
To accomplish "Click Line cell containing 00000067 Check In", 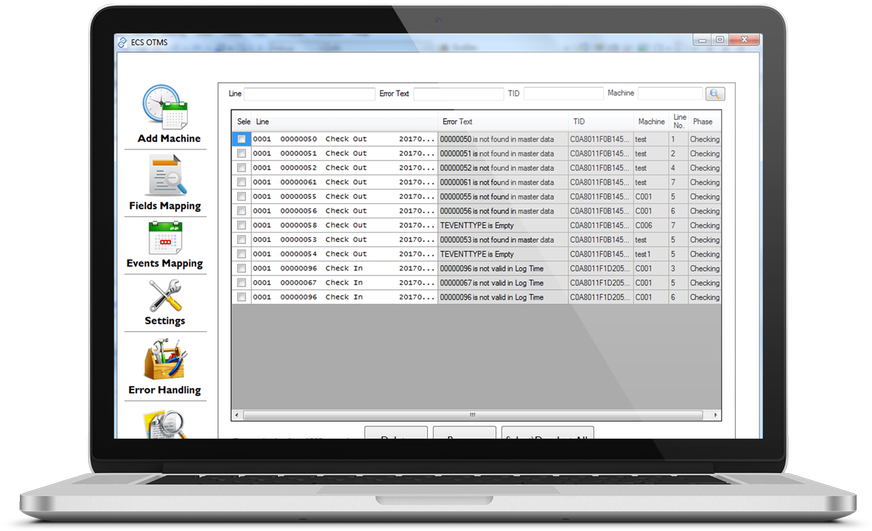I will (345, 283).
